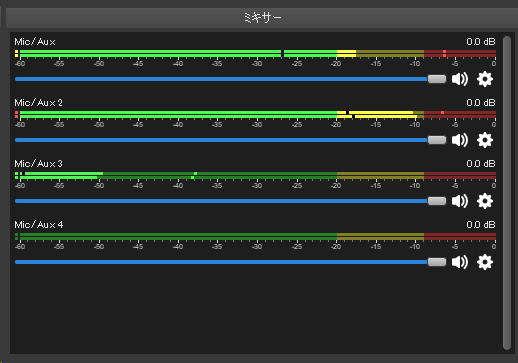Viewport: 518px width, 363px height.
Task: Click the mixer panel vertical scrollbar
Action: pyautogui.click(x=507, y=193)
